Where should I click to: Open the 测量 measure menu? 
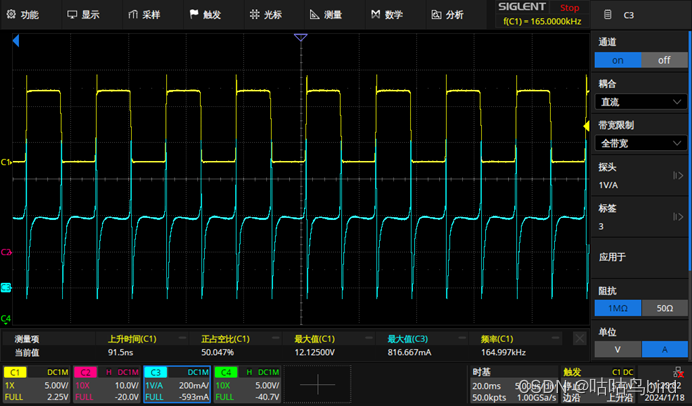pos(326,15)
